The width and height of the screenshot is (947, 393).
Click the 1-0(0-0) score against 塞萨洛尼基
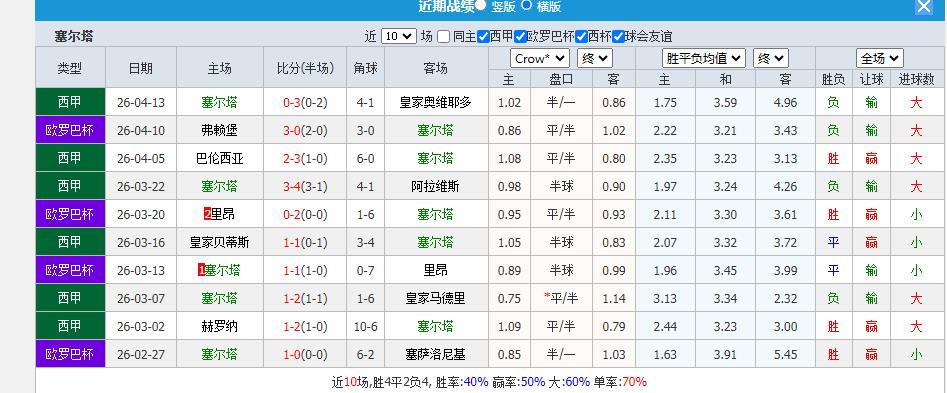[305, 354]
